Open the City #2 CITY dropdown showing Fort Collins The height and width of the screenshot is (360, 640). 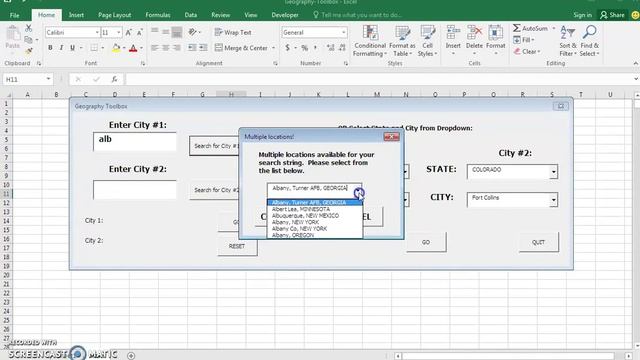pos(553,200)
